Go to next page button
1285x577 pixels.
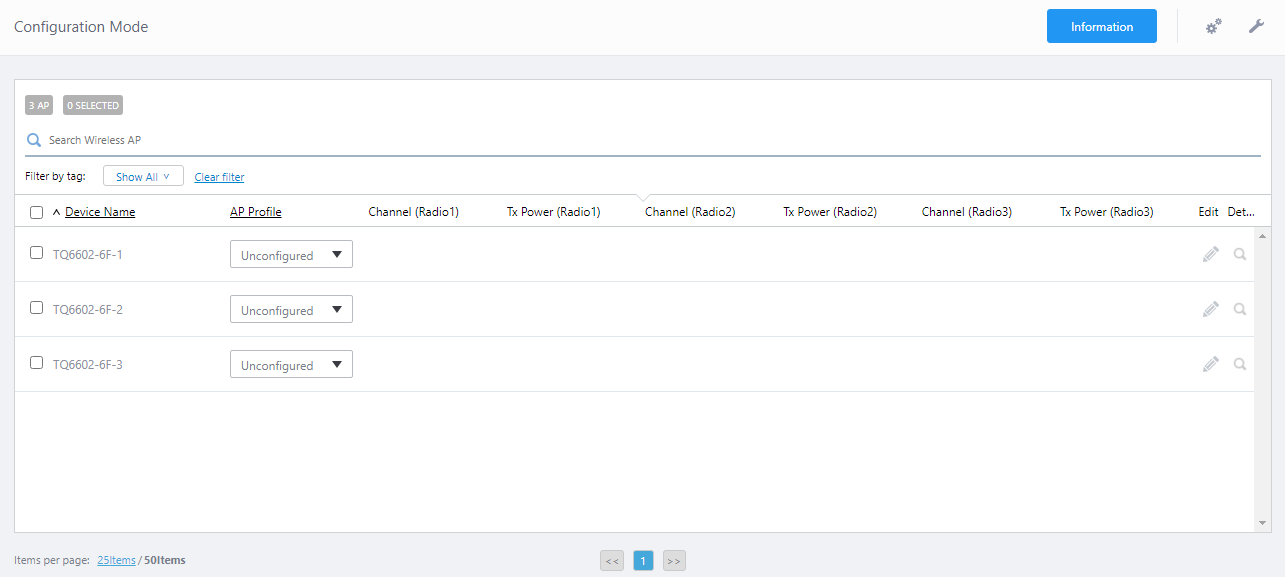point(674,561)
